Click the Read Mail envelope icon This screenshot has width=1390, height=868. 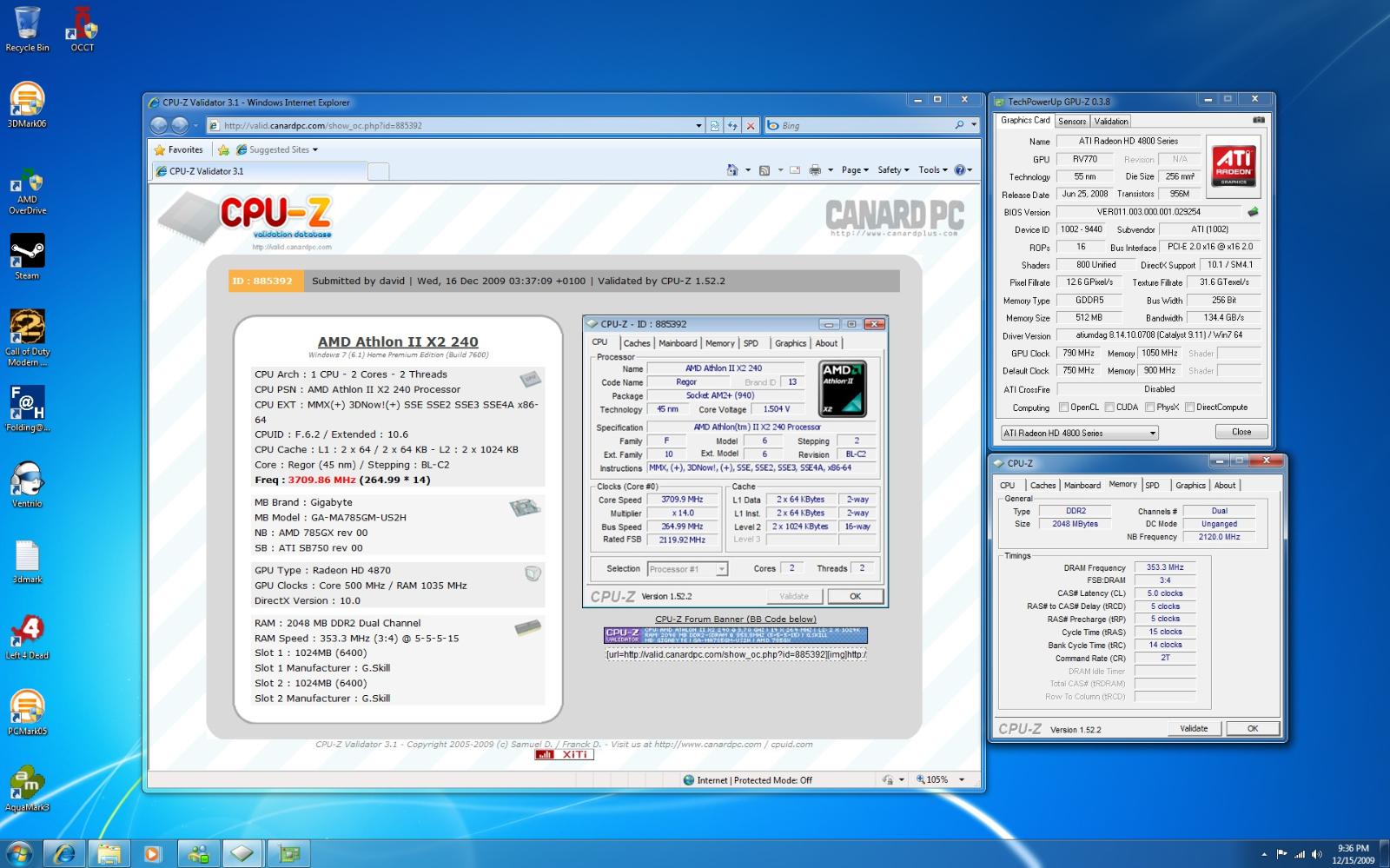coord(794,170)
